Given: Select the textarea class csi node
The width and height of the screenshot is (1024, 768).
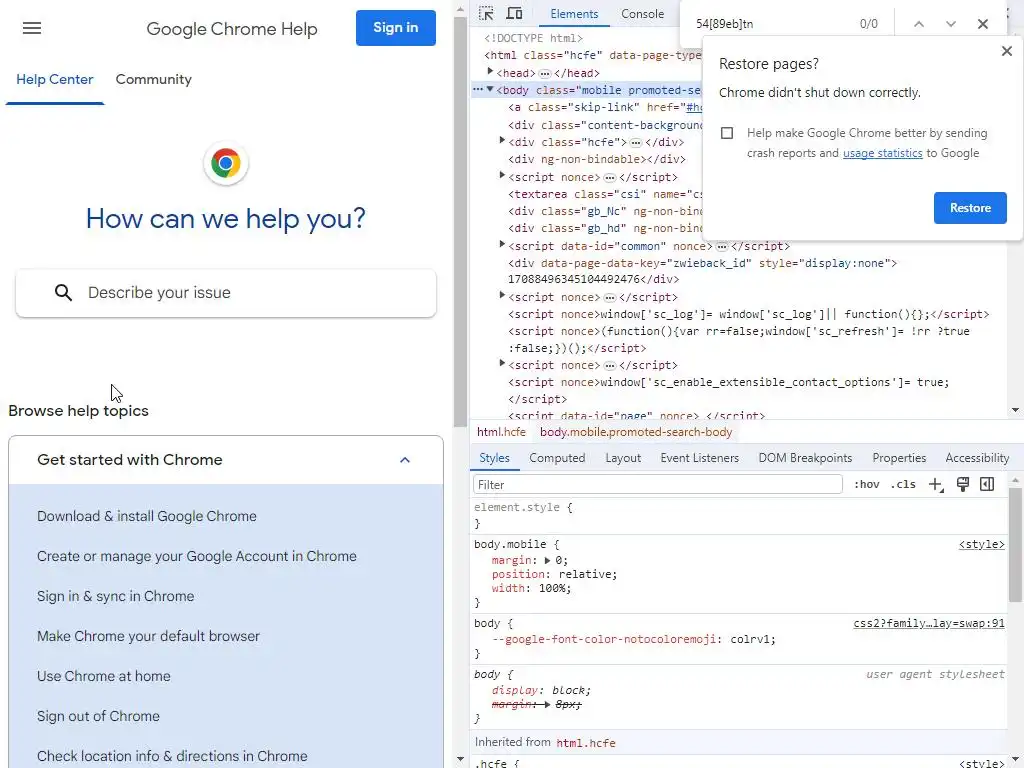Looking at the screenshot, I should 605,194.
